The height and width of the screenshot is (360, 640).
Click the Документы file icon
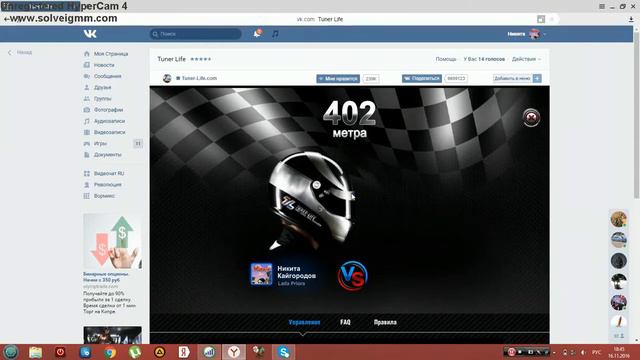coord(87,155)
